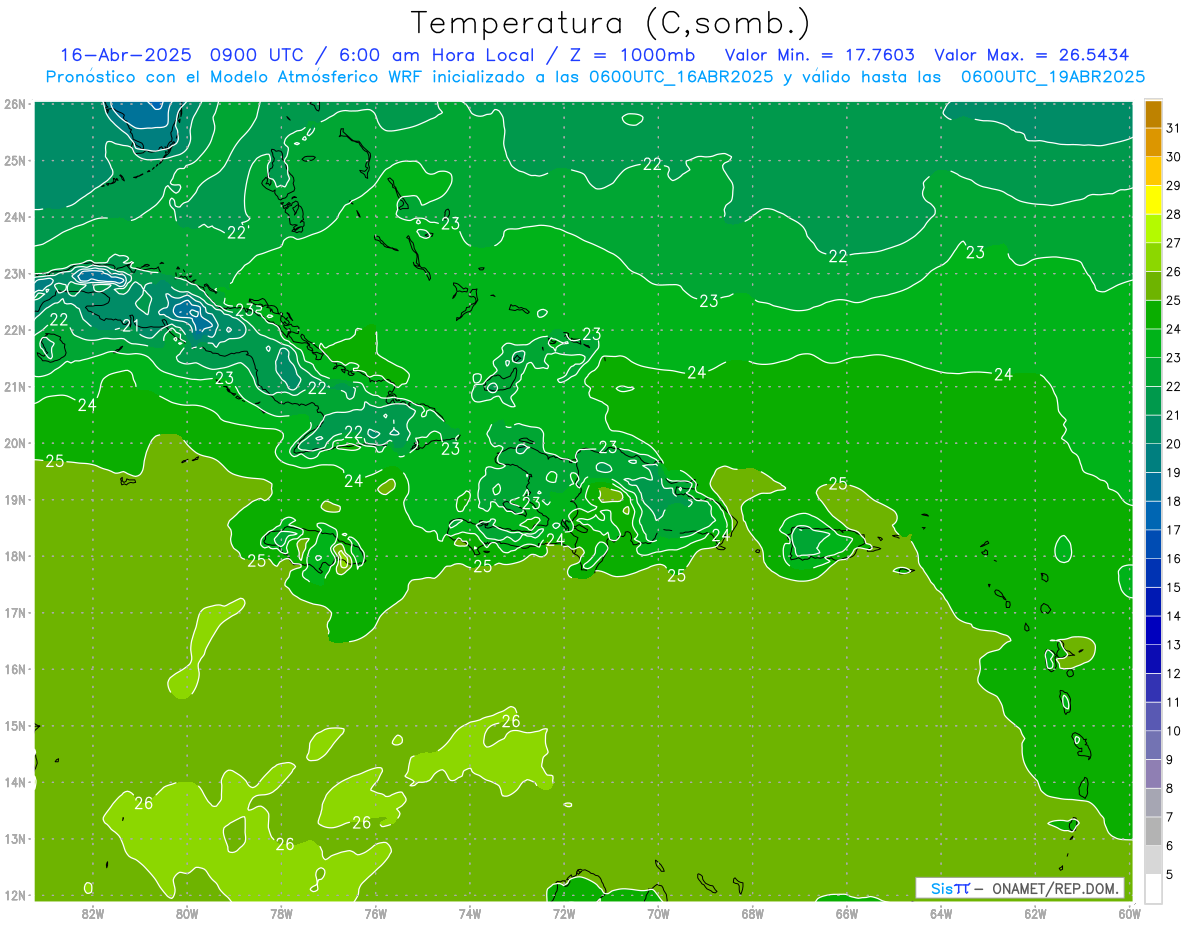Click legend value "19" on color scale

(x=1174, y=473)
